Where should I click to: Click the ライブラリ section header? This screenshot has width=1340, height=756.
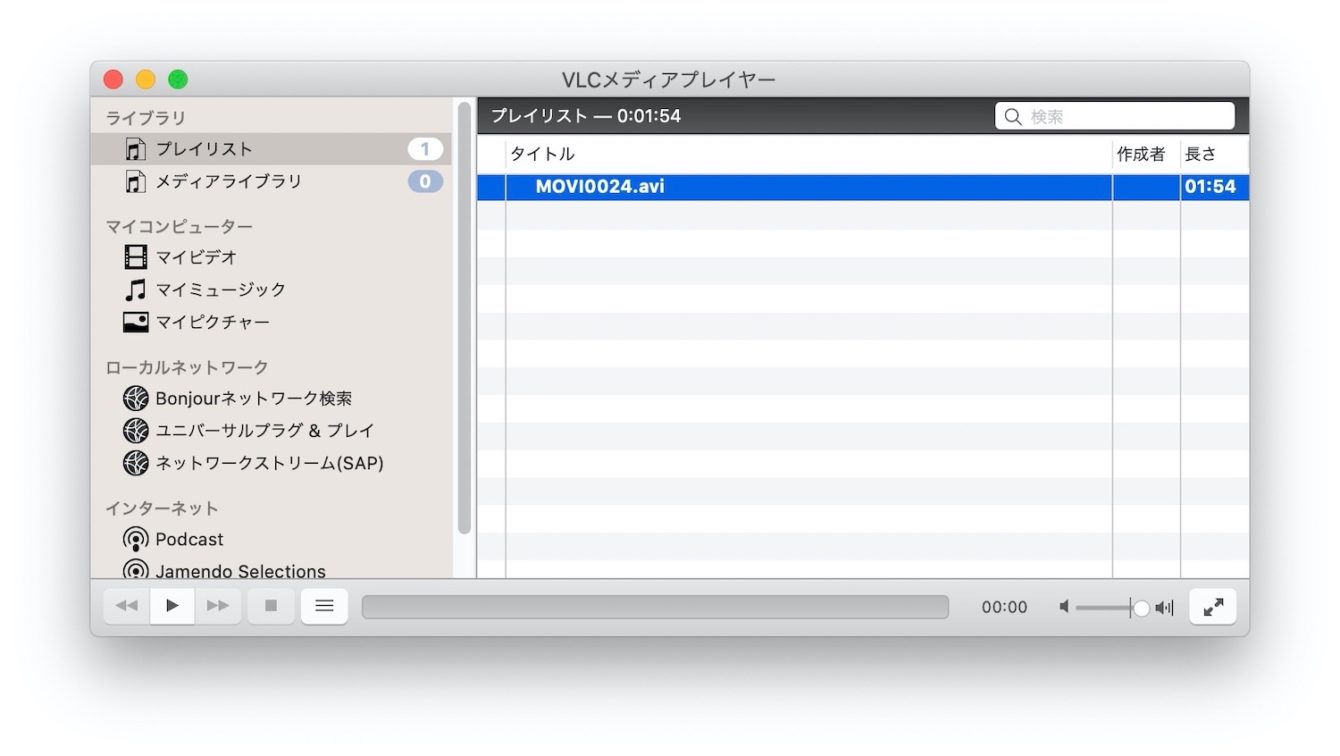[146, 118]
